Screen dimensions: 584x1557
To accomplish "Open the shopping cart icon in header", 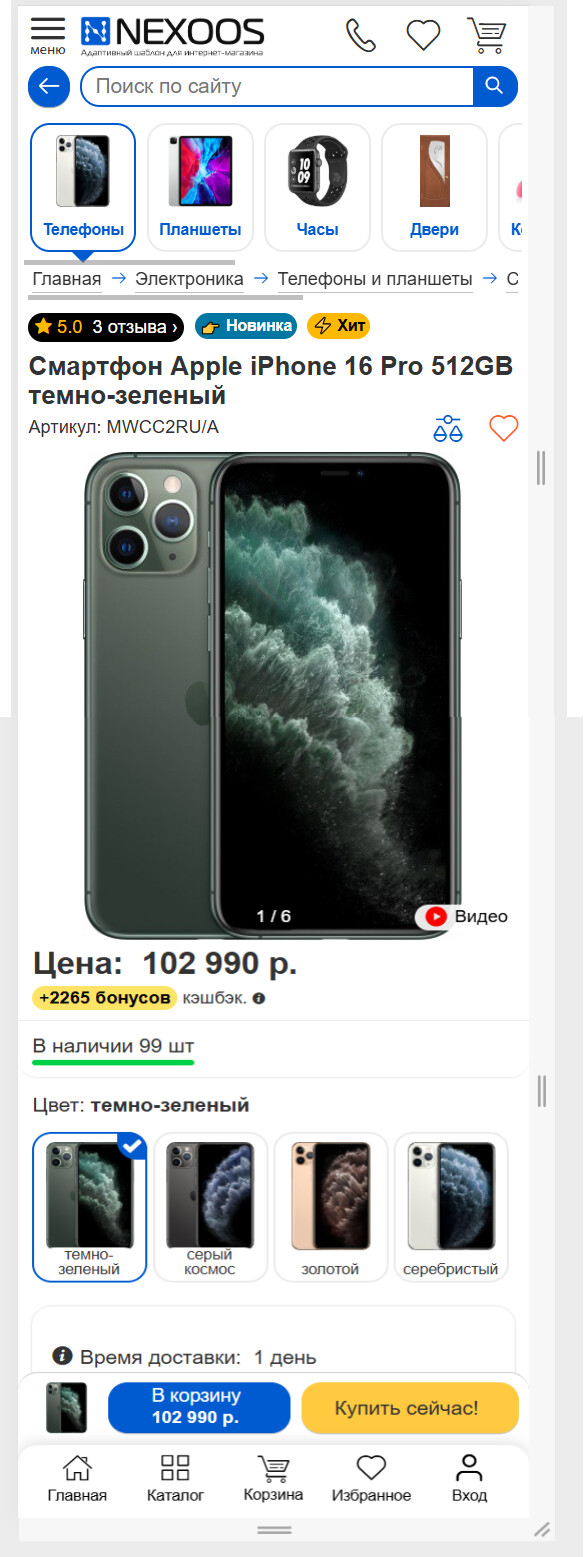I will click(x=486, y=35).
